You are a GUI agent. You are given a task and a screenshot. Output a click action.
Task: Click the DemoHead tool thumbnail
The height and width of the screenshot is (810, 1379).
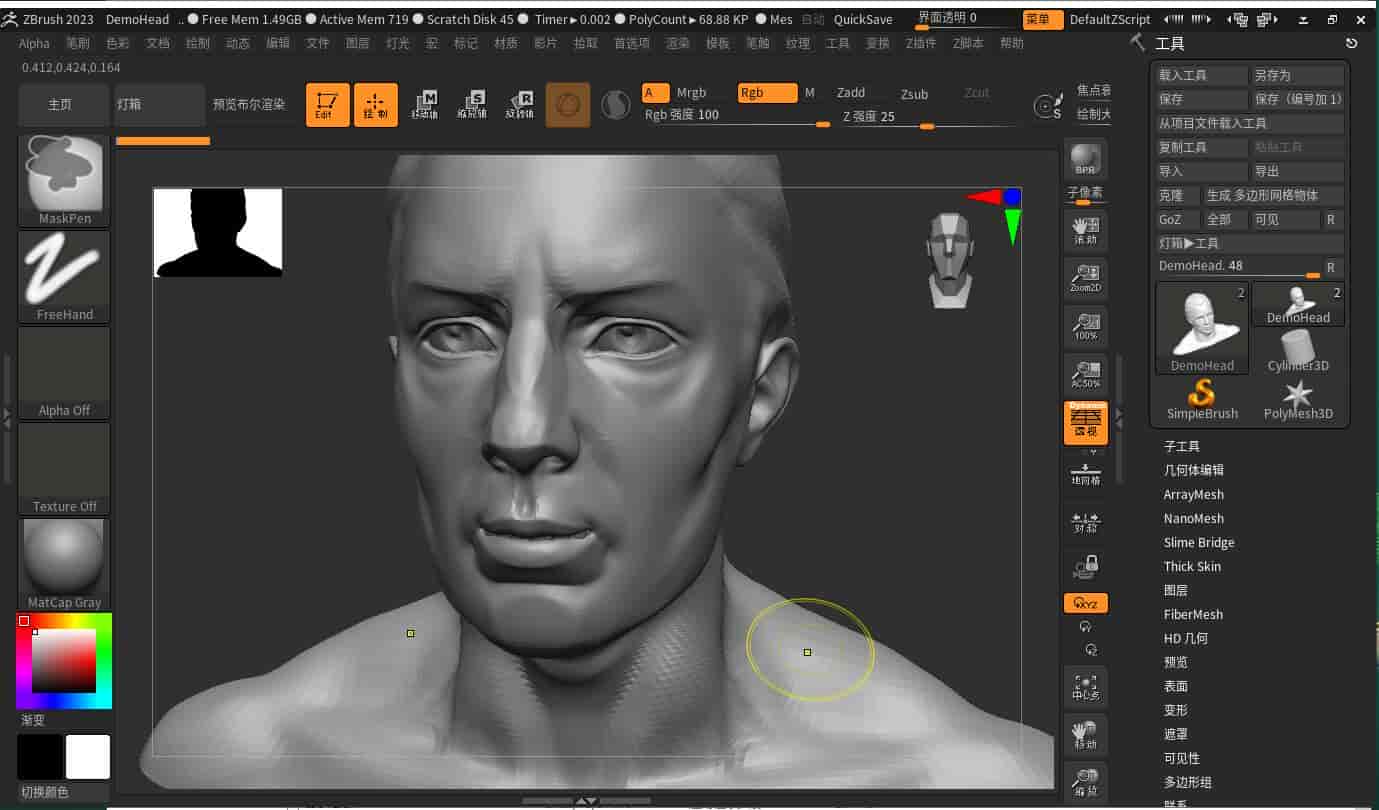click(x=1201, y=327)
